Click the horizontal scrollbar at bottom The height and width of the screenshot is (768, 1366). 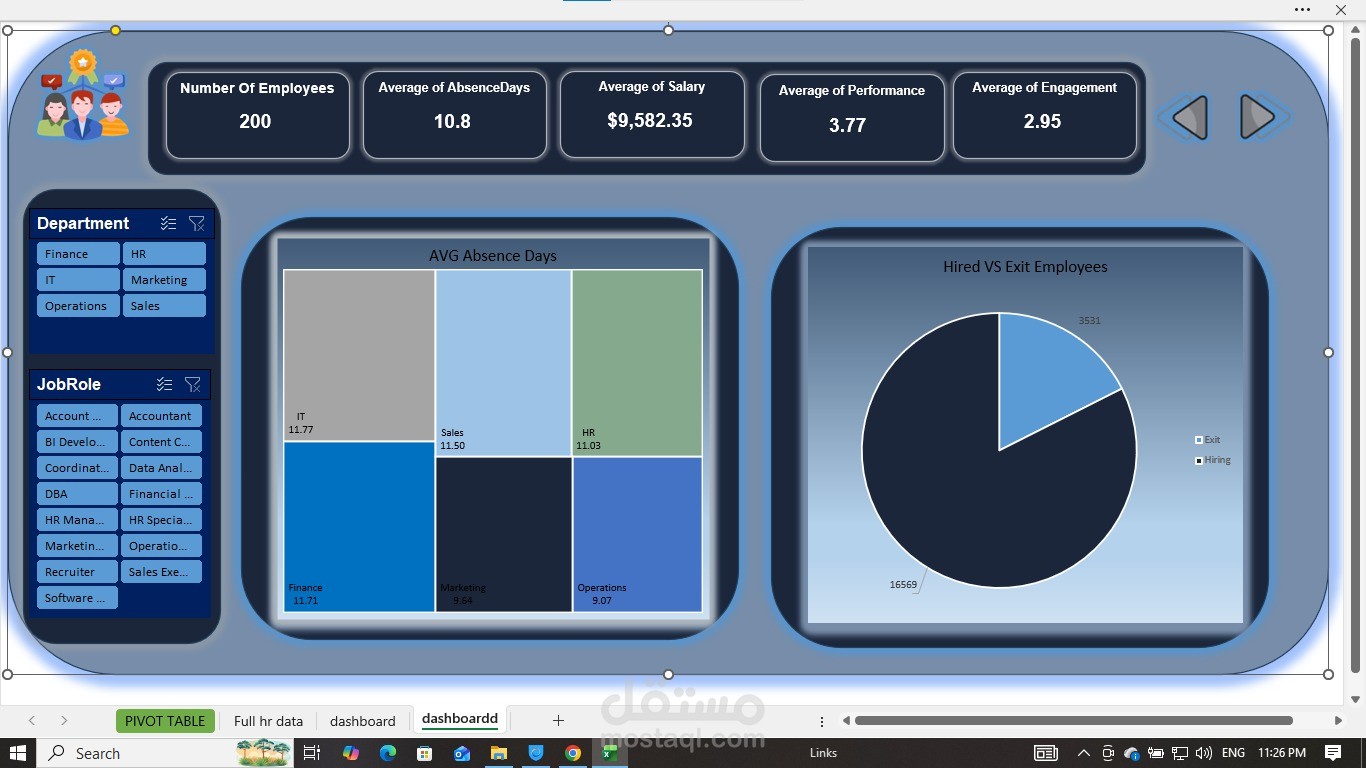(1074, 720)
